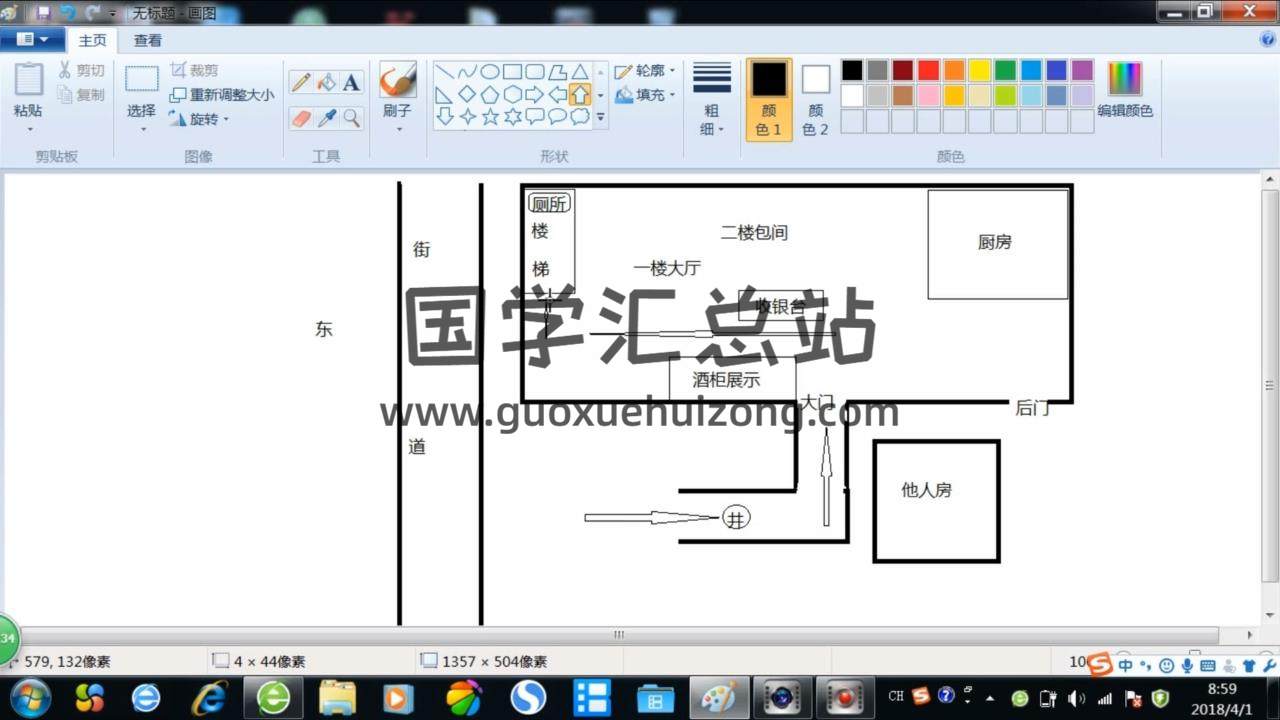This screenshot has height=720, width=1280.
Task: Activate 颜色 2 background color box
Action: [x=816, y=99]
